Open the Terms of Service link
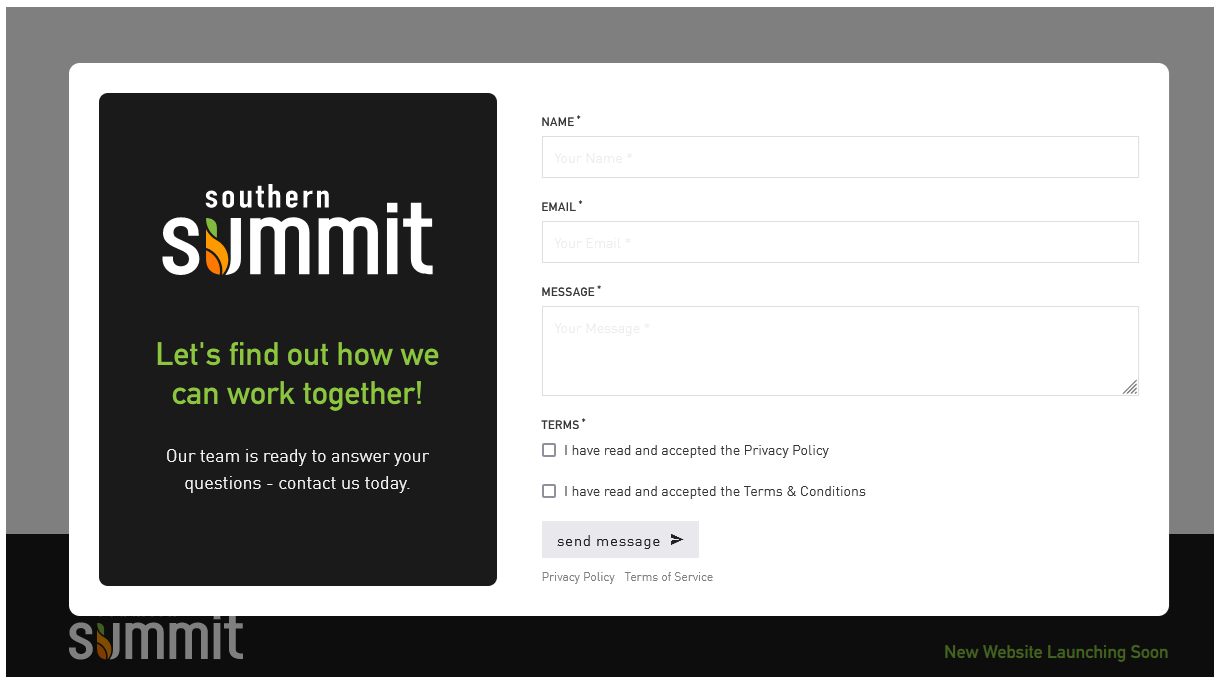 click(668, 577)
